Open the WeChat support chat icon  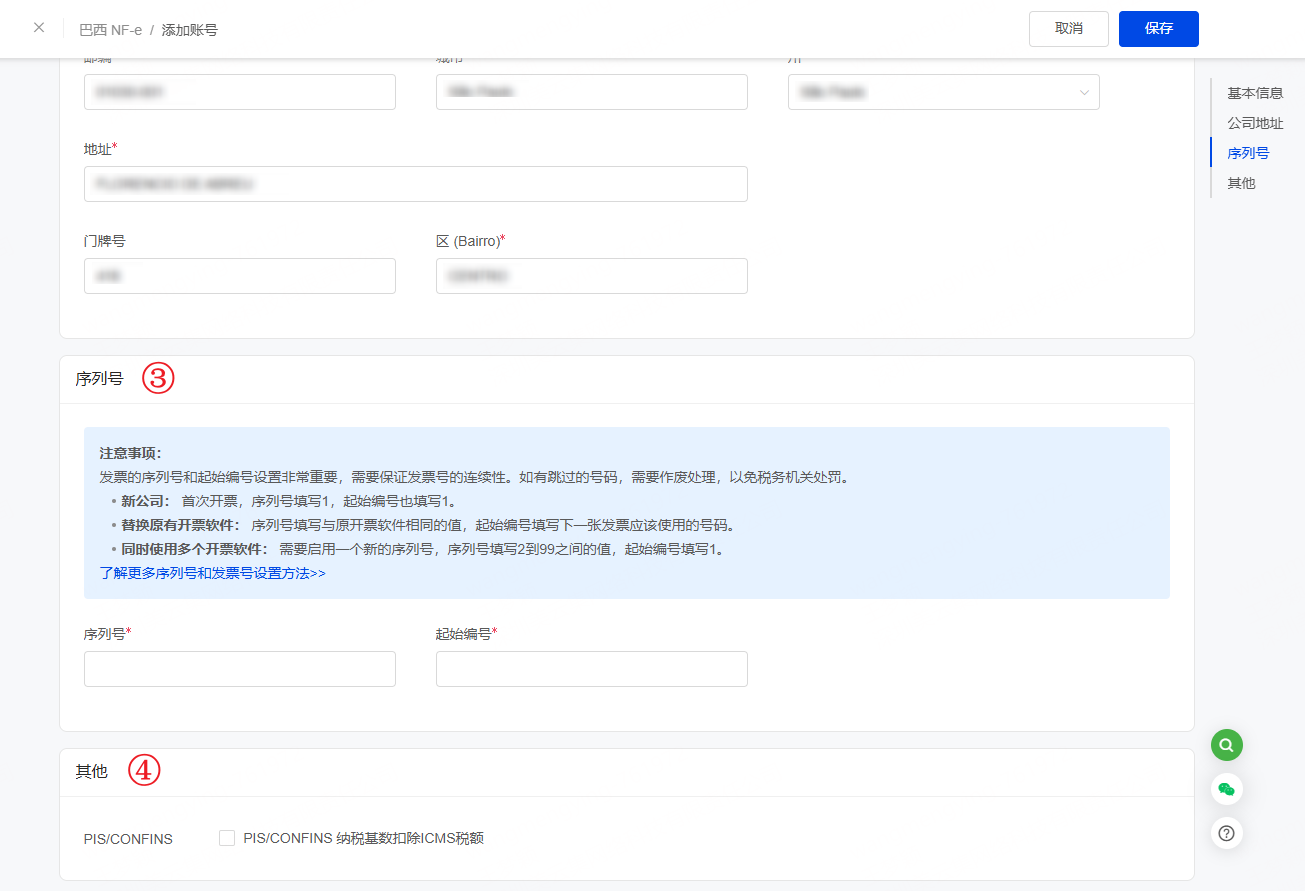coord(1227,789)
